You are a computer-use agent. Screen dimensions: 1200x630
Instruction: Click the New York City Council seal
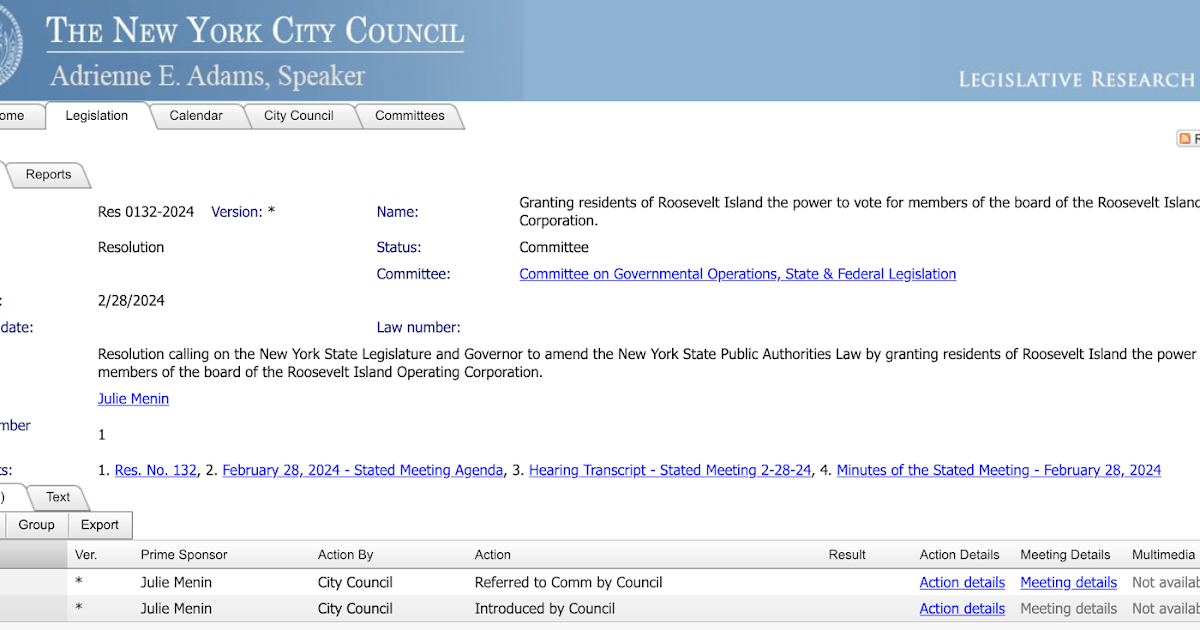[8, 50]
